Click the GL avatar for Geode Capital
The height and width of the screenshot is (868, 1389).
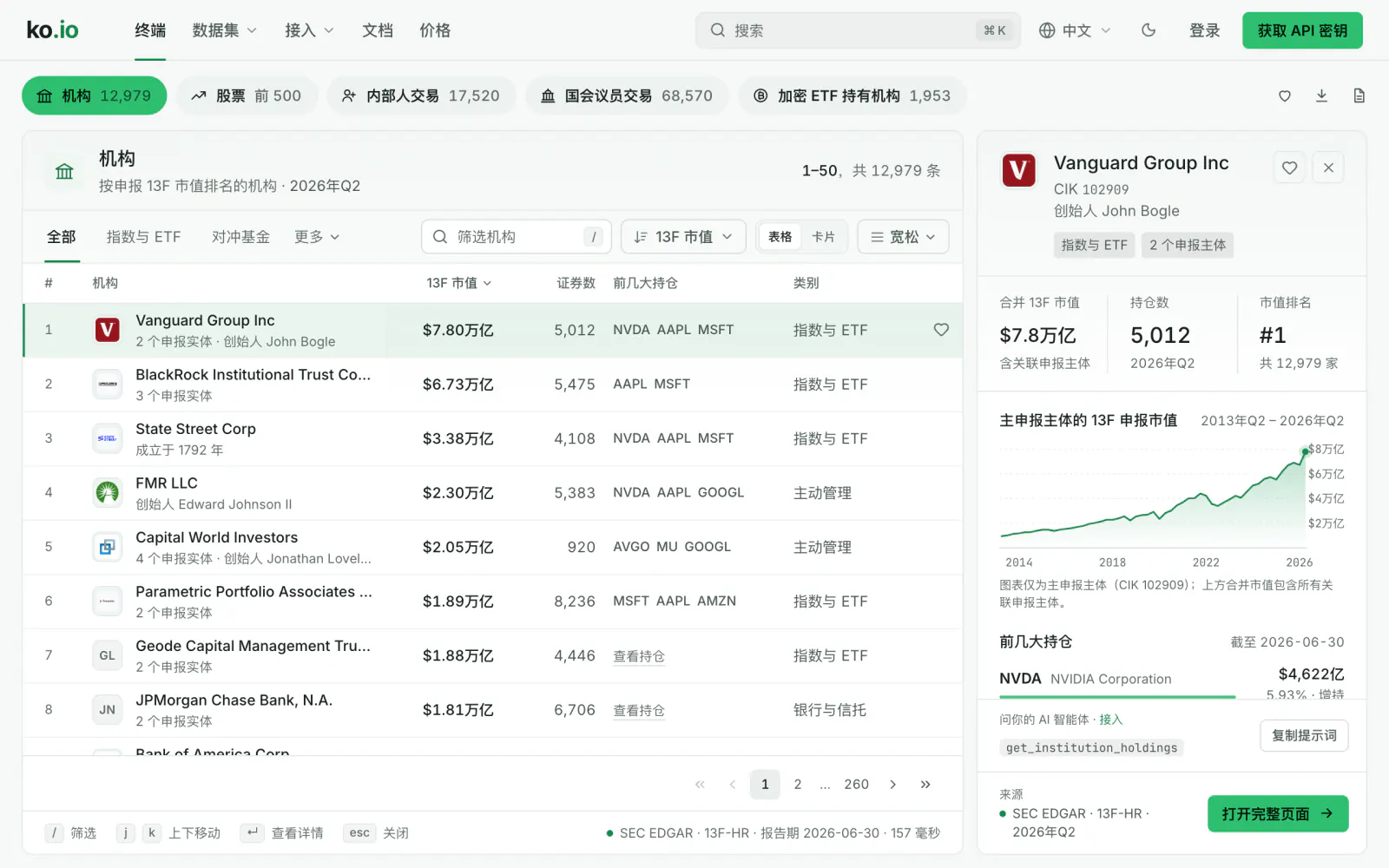click(108, 655)
